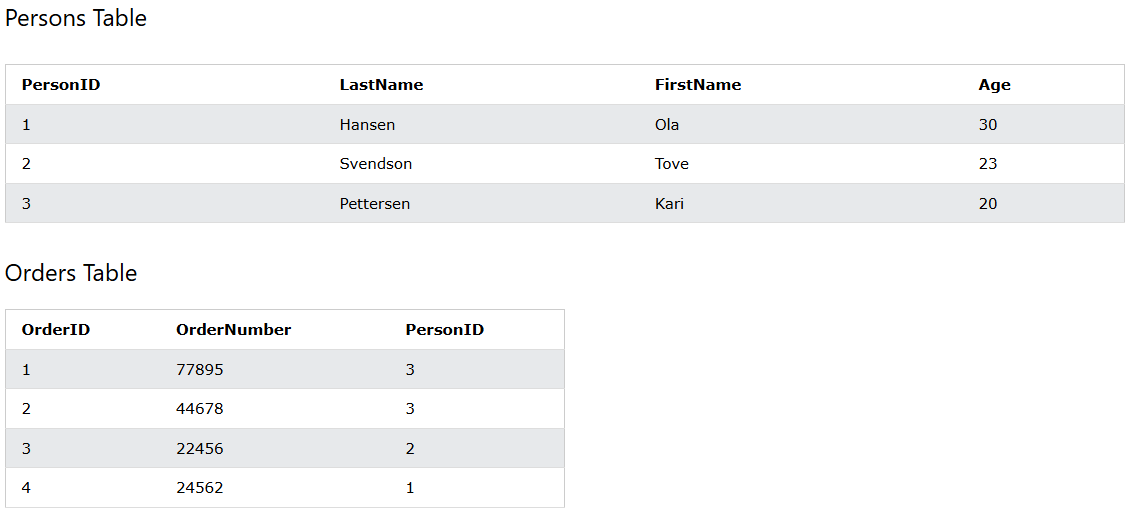
Task: Select order number 22456
Action: (200, 449)
